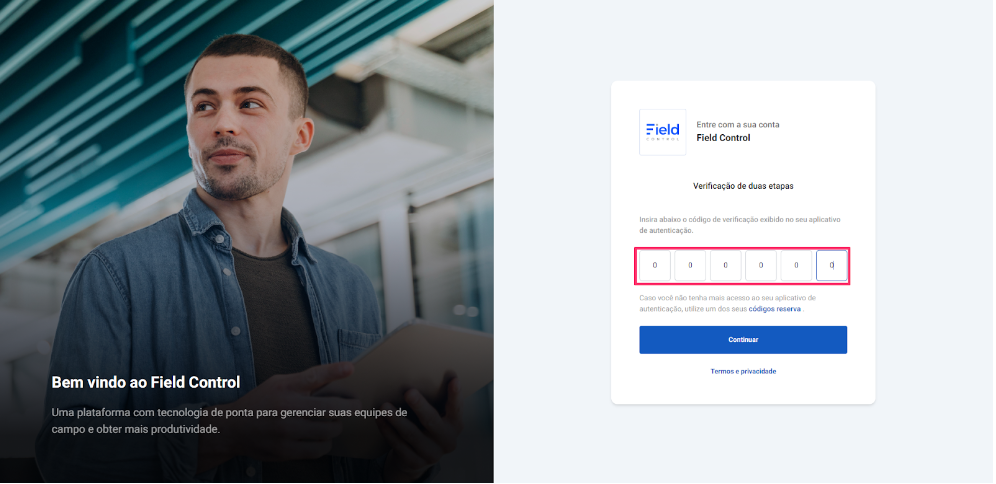Viewport: 996px width, 484px height.
Task: Click the Field Control logo icon
Action: [663, 132]
